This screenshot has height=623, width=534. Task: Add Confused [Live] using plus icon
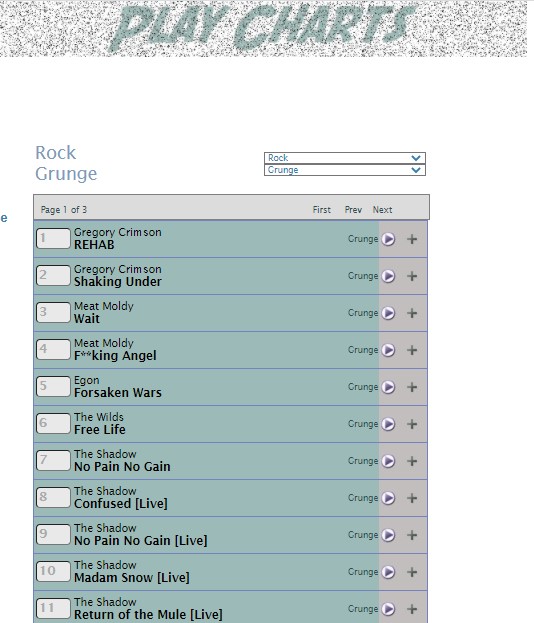412,498
